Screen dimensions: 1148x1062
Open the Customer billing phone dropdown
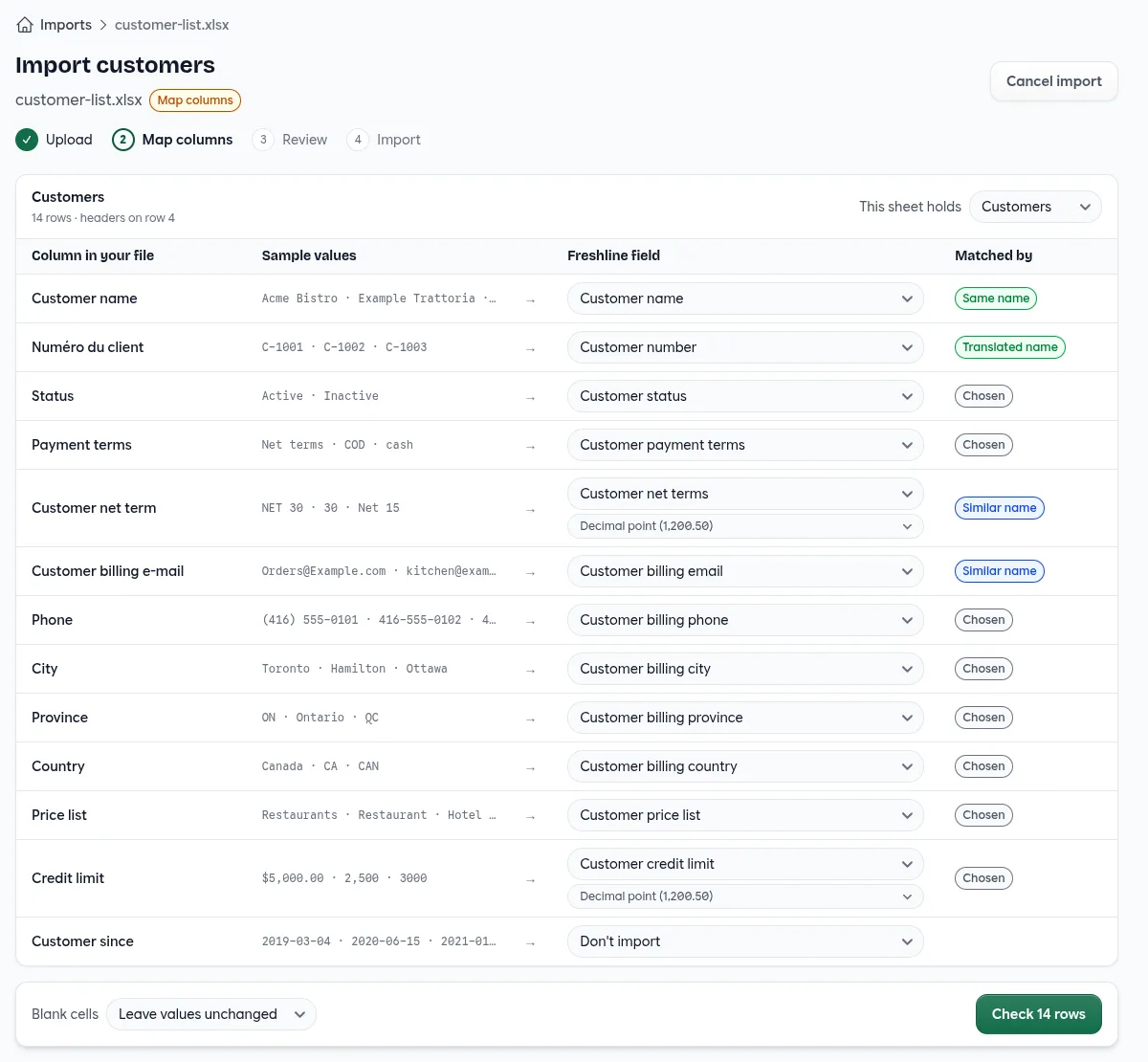[745, 620]
